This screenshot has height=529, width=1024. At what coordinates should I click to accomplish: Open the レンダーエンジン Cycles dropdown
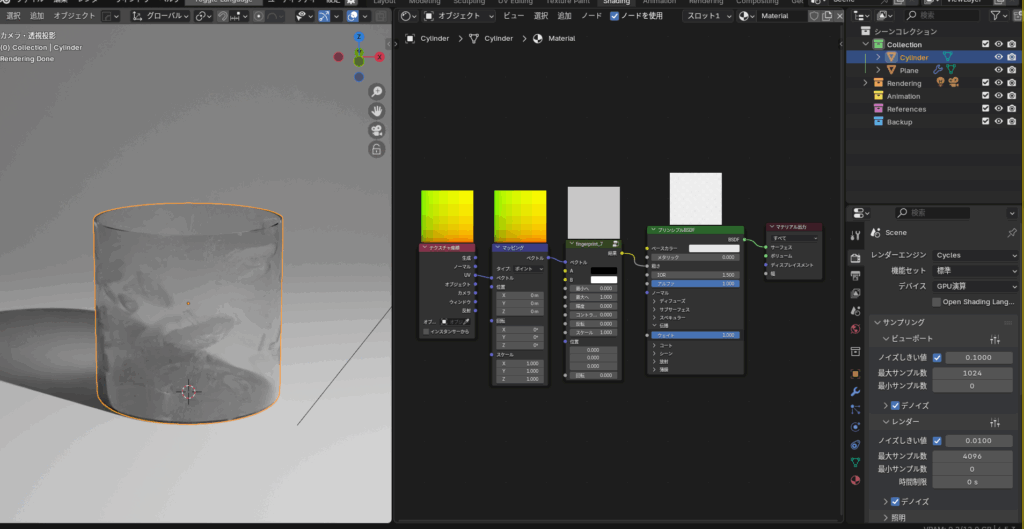pyautogui.click(x=975, y=255)
